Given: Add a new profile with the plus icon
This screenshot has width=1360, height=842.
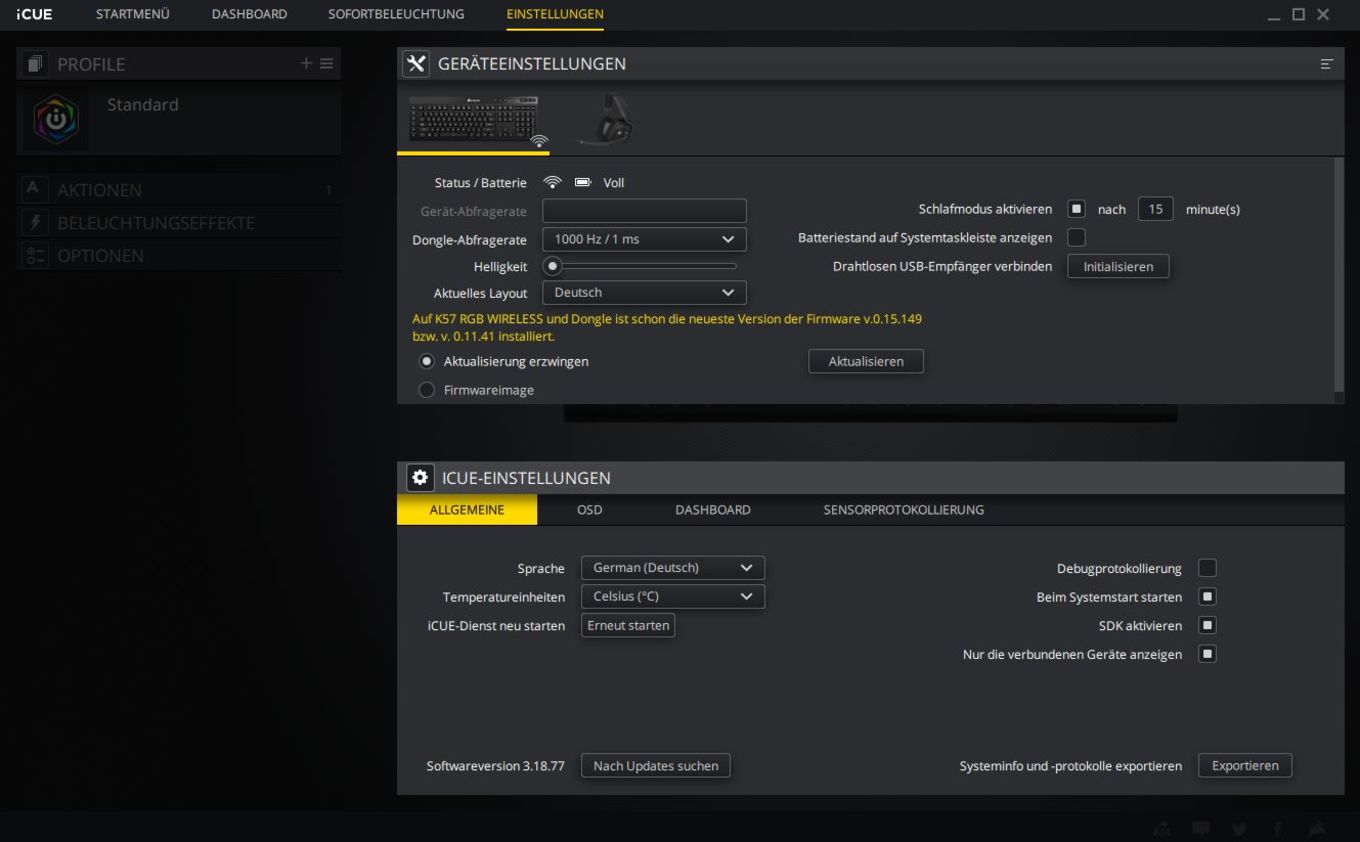Looking at the screenshot, I should [x=307, y=63].
